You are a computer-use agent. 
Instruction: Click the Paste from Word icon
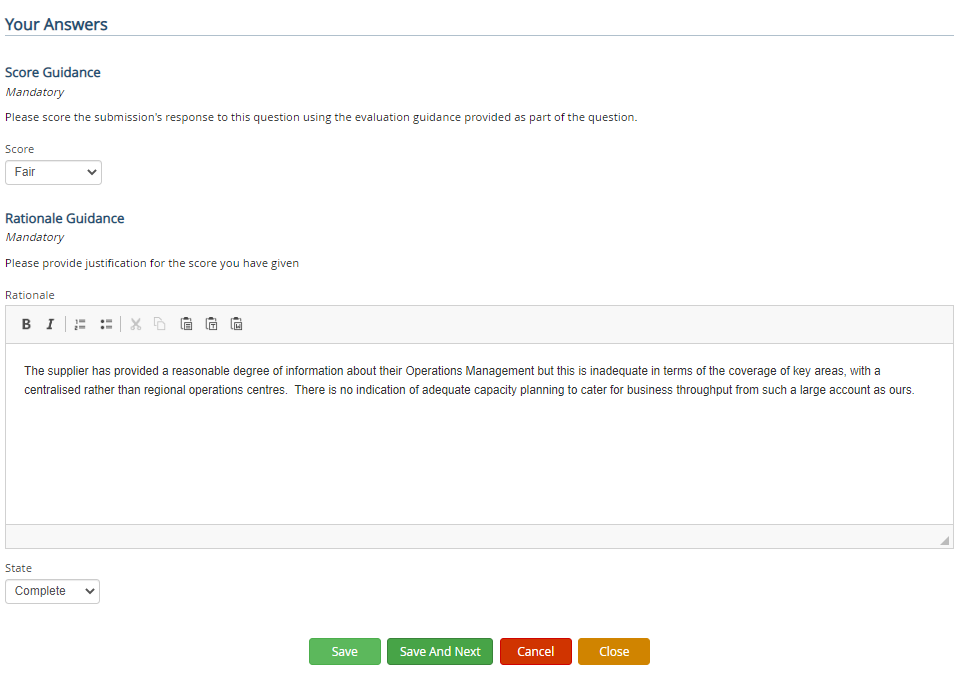[236, 323]
